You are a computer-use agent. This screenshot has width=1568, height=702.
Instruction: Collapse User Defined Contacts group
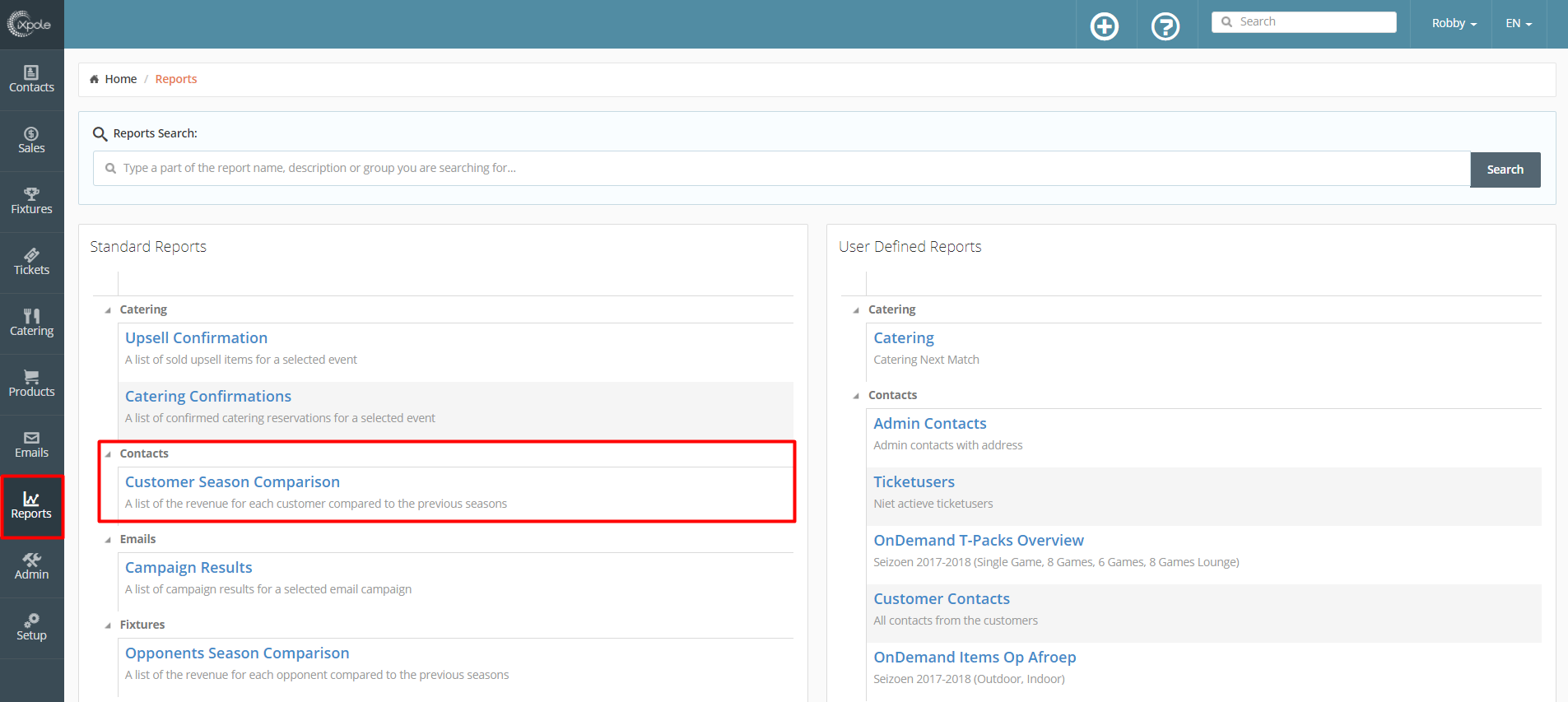(856, 396)
